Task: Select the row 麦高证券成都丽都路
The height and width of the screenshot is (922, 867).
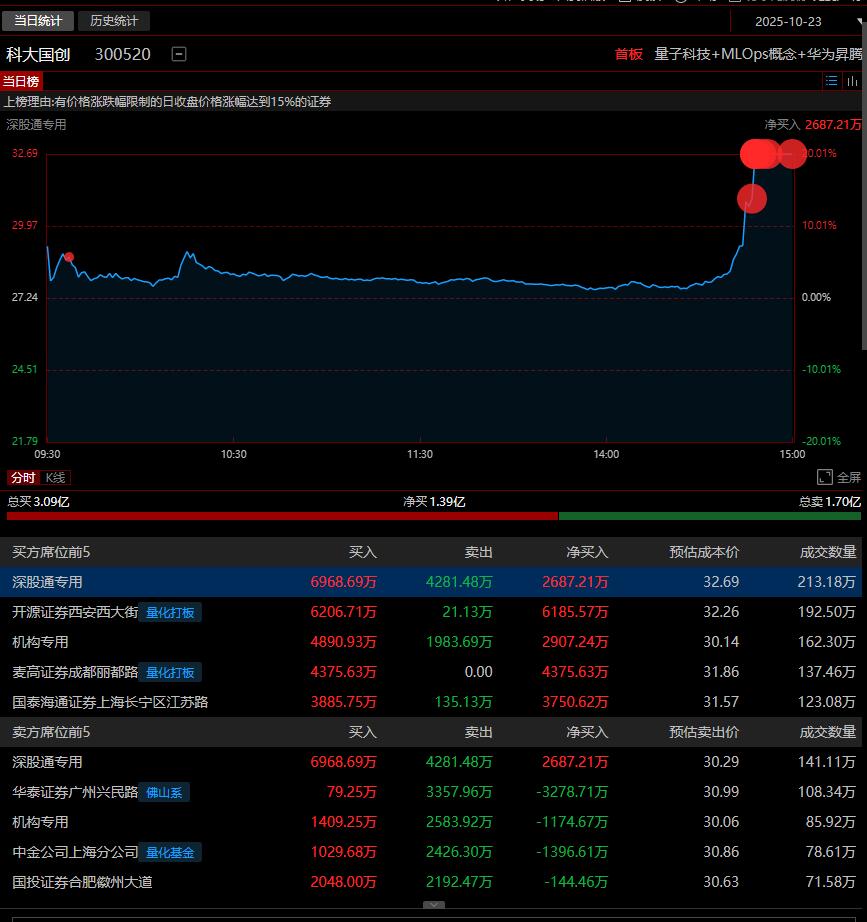Action: click(x=431, y=672)
